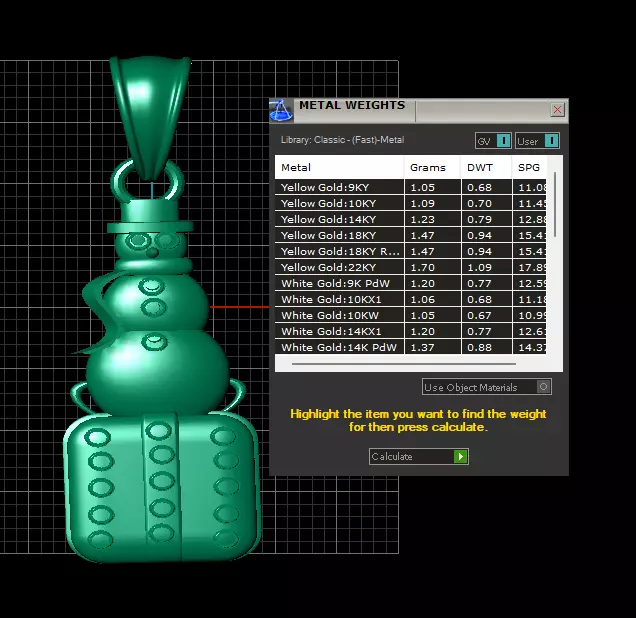Select the Yellow Gold:9KY row
Viewport: 636px width, 618px height.
click(x=410, y=187)
